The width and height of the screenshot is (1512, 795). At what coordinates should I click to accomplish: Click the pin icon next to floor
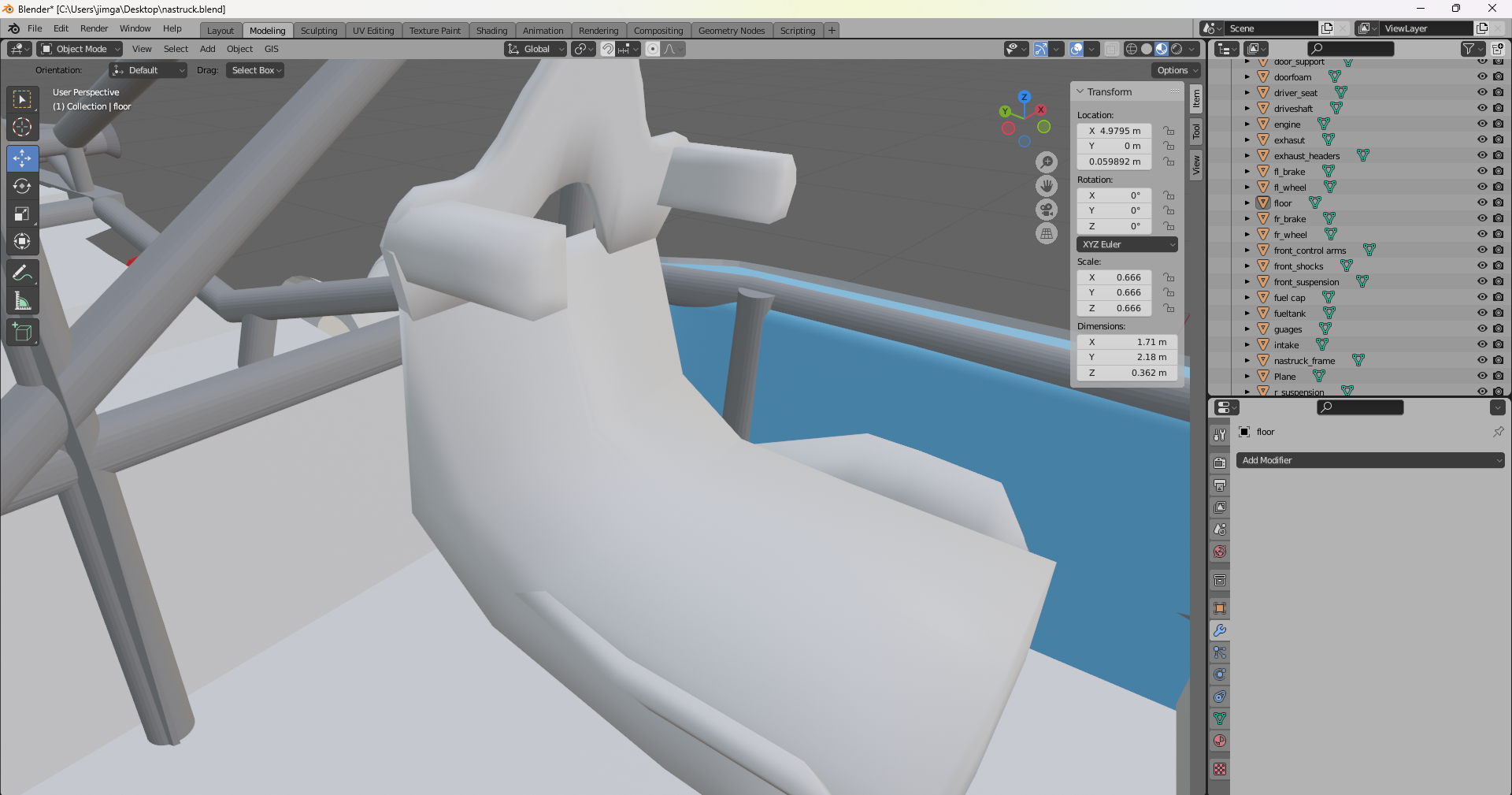pos(1498,432)
